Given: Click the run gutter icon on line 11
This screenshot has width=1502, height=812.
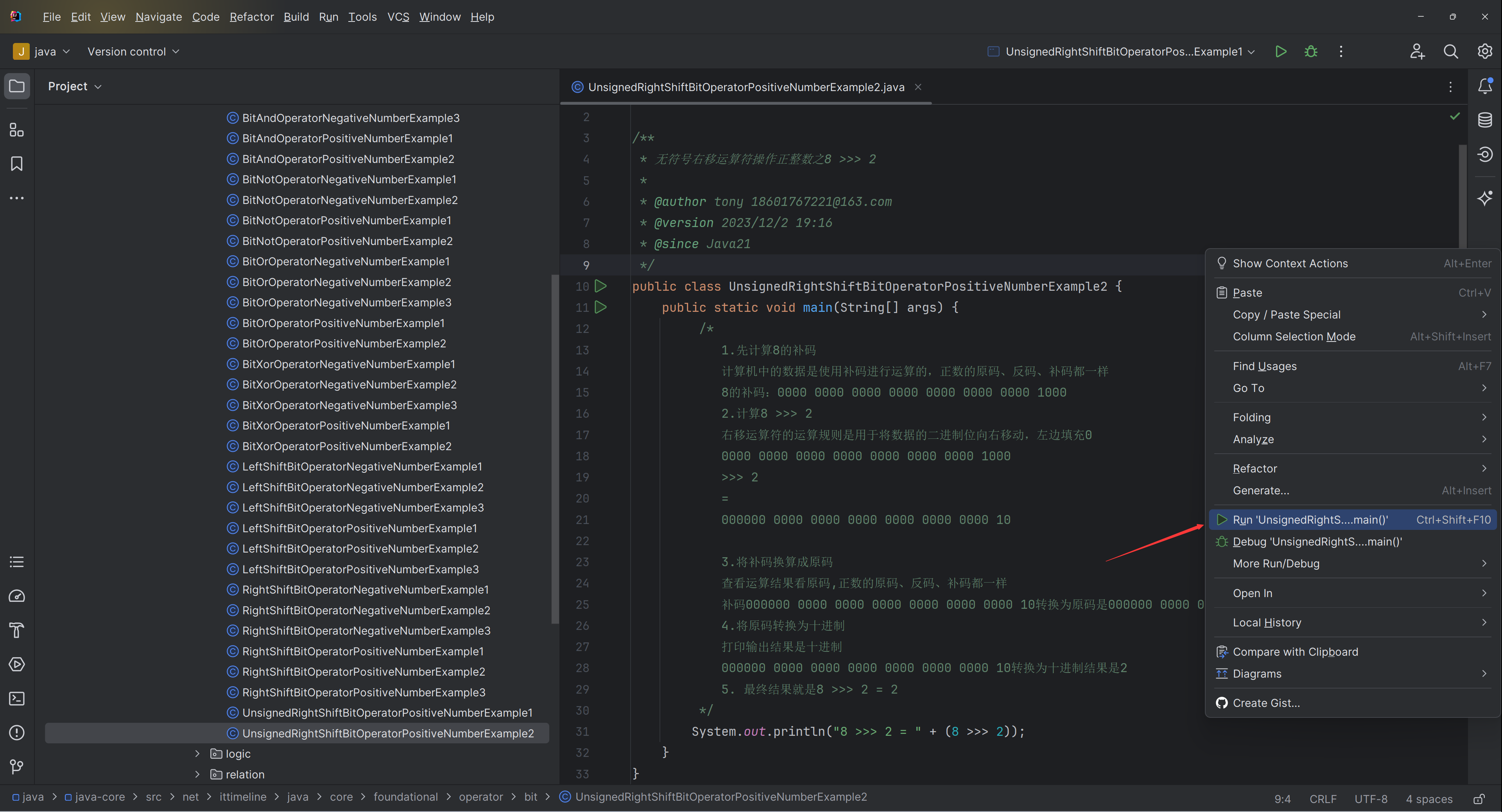Looking at the screenshot, I should (600, 307).
